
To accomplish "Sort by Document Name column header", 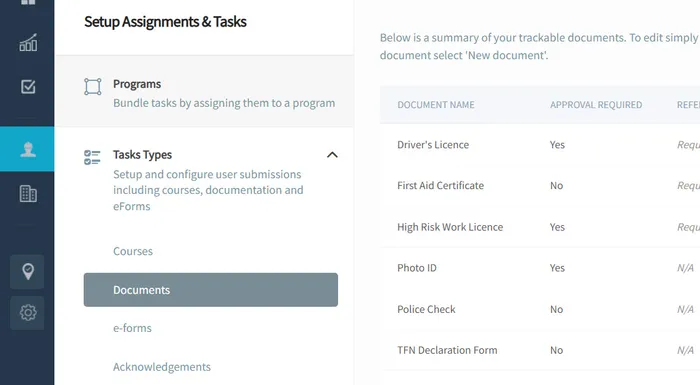I will point(436,105).
